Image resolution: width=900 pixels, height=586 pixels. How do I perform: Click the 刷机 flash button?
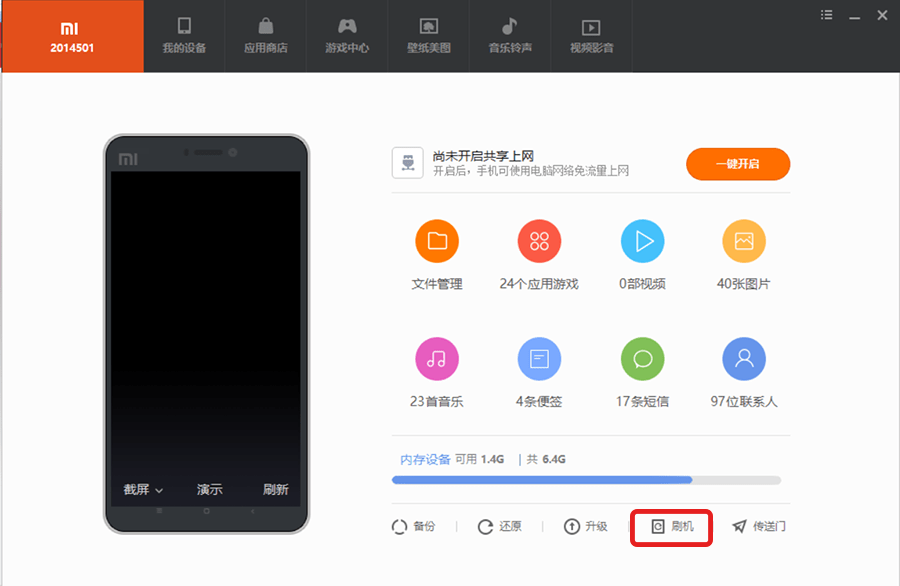pyautogui.click(x=672, y=526)
